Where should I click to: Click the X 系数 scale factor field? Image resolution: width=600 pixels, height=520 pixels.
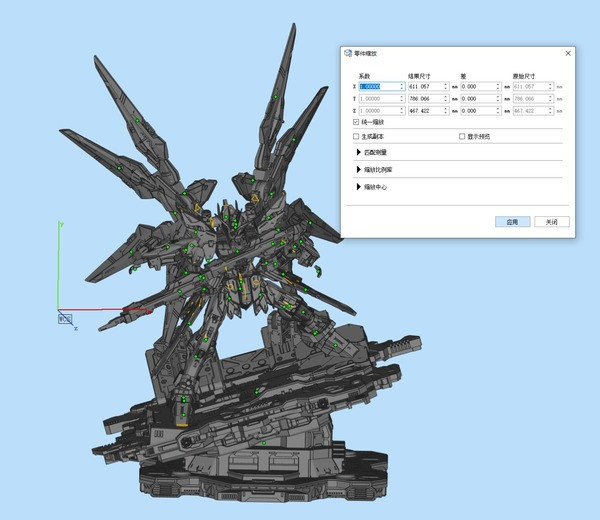point(378,87)
